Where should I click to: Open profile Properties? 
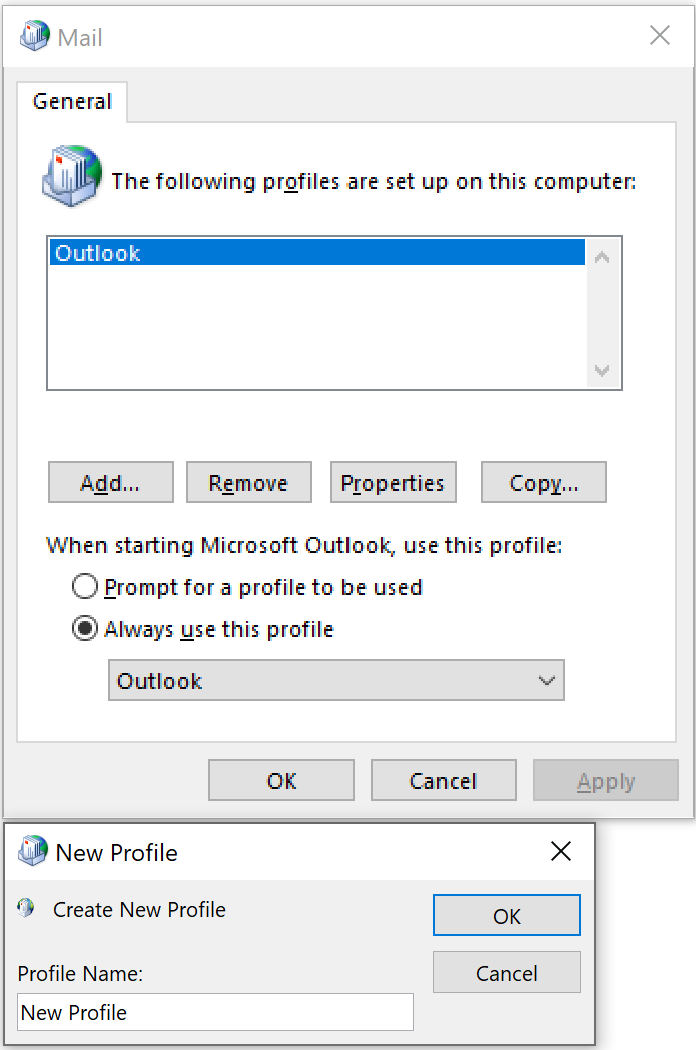click(393, 482)
